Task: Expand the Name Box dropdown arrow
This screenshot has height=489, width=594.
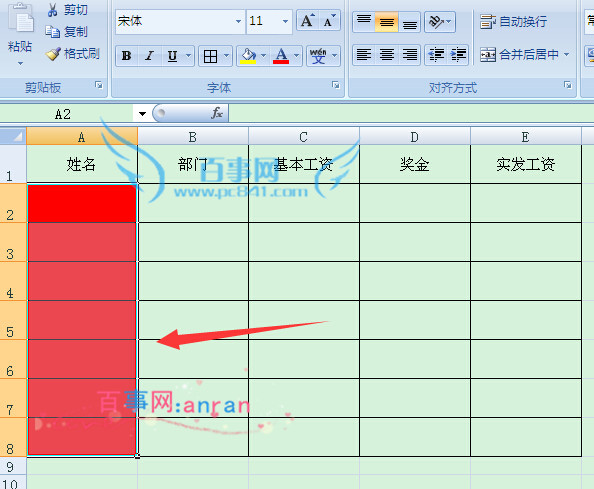Action: click(142, 114)
